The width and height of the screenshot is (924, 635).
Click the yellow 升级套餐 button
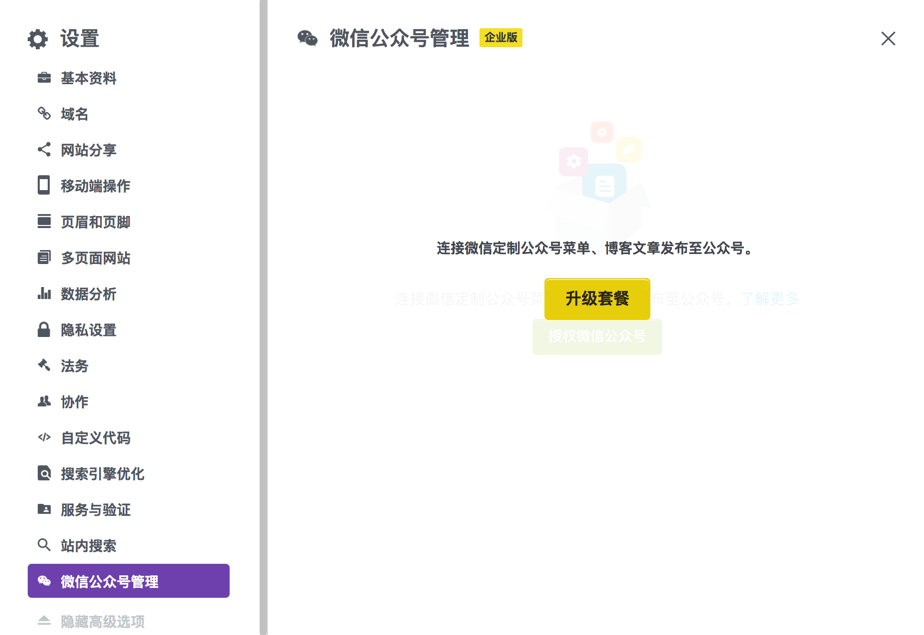(x=597, y=299)
